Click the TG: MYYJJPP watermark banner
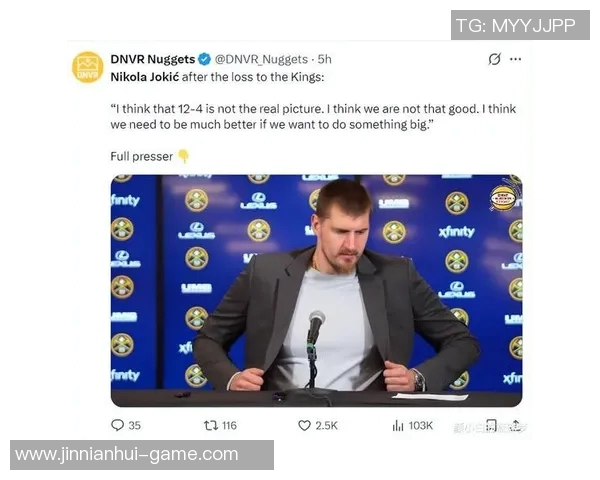Image resolution: width=600 pixels, height=480 pixels. click(x=520, y=25)
